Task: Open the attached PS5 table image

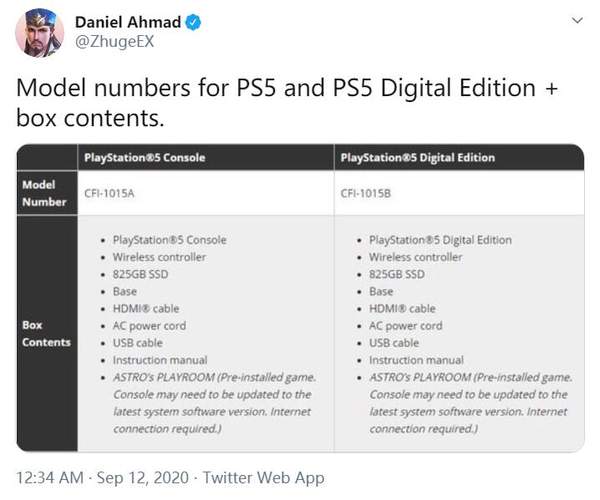Action: tap(300, 298)
